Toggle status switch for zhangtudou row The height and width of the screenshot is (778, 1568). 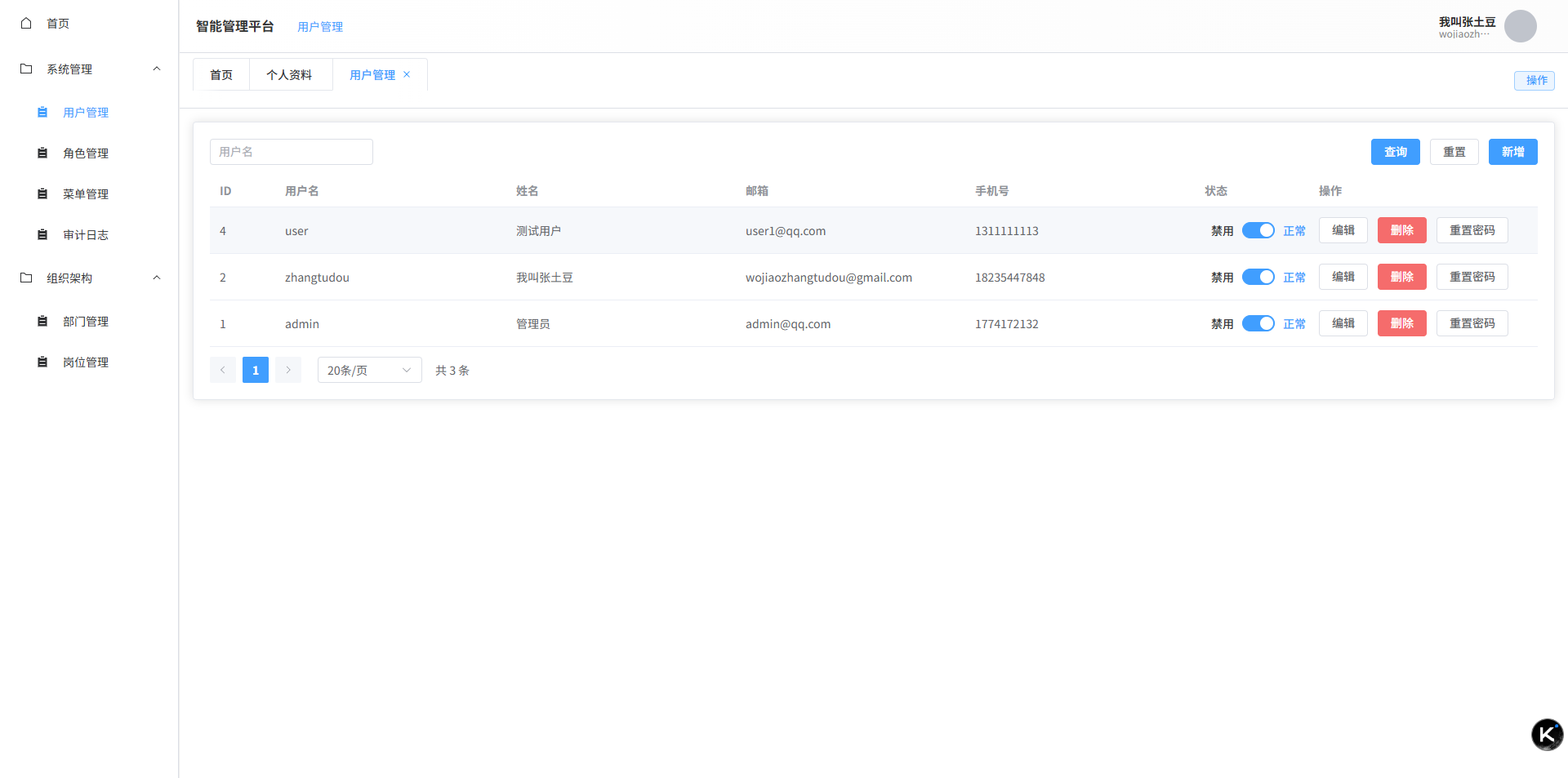(1258, 277)
